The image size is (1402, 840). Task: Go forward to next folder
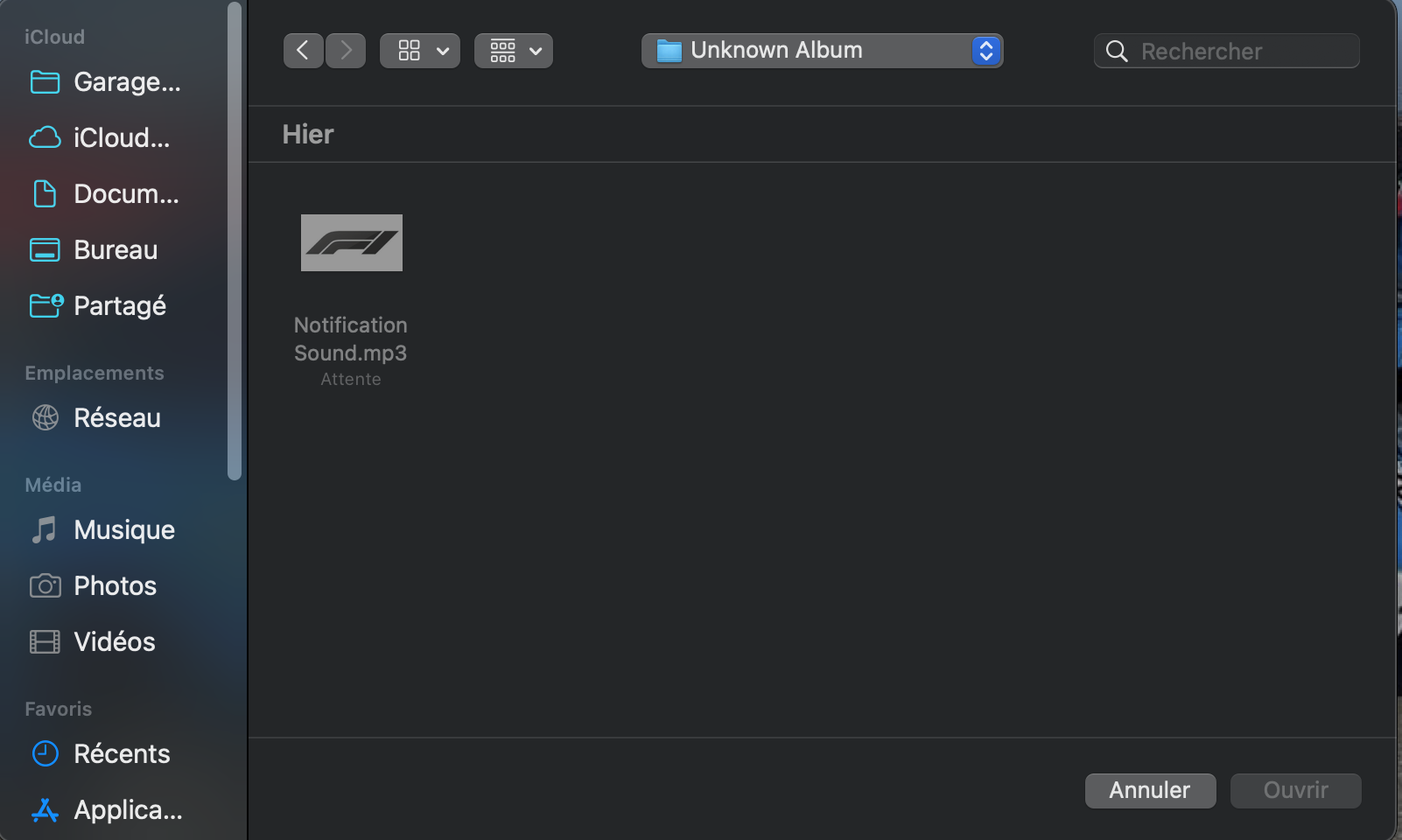click(x=346, y=51)
